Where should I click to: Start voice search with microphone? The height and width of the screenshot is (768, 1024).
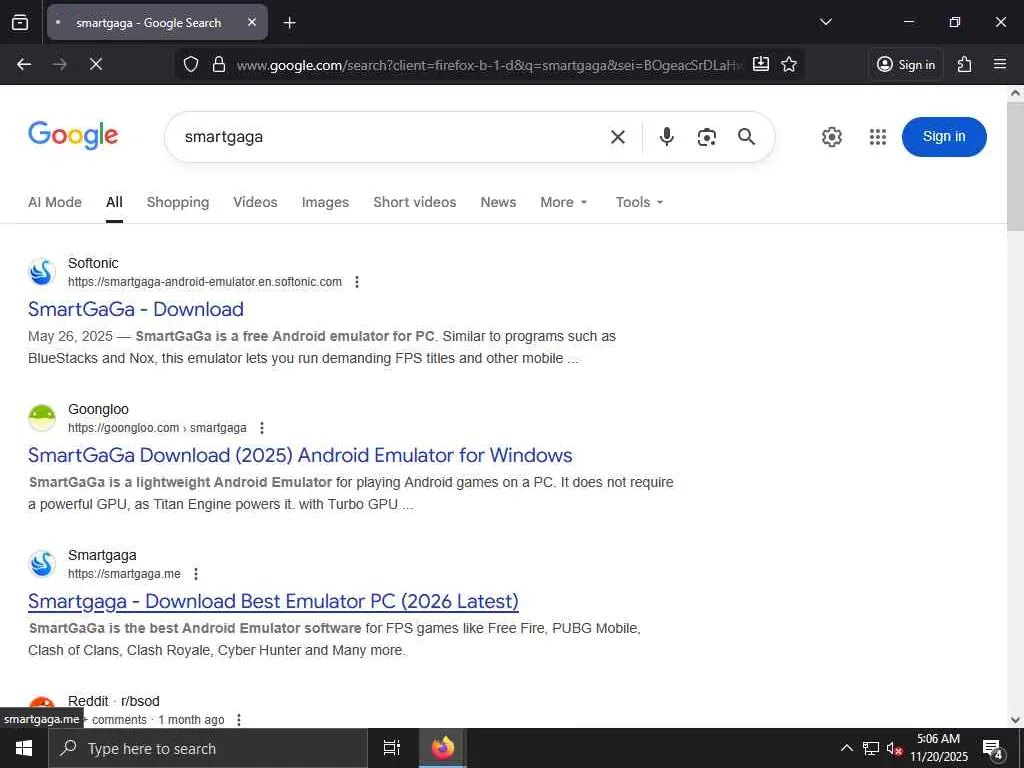666,136
